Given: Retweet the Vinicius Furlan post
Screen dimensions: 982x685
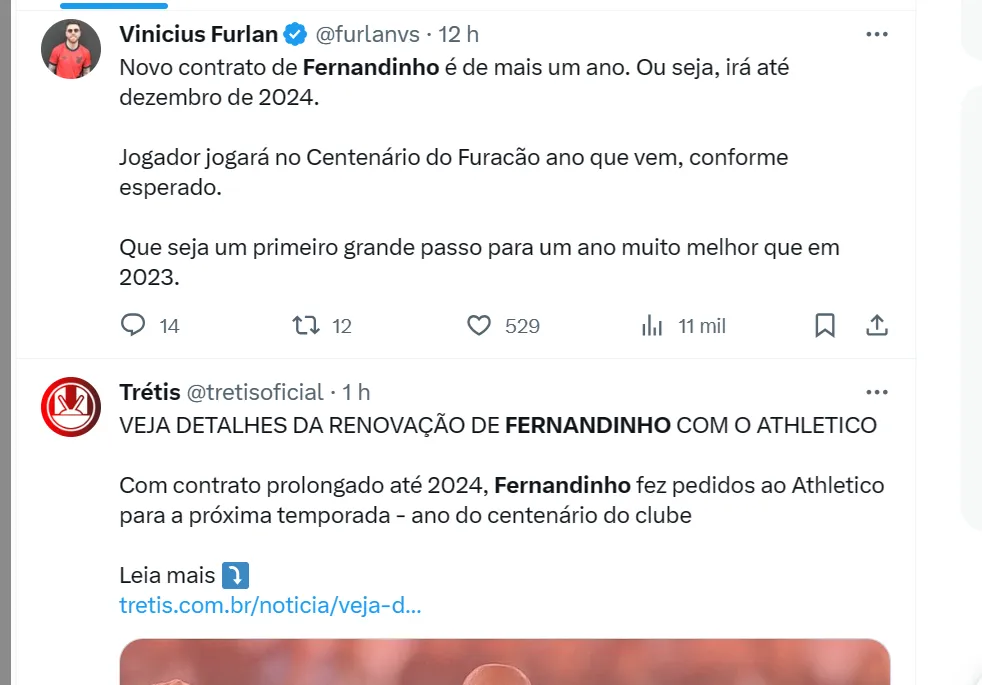Looking at the screenshot, I should [x=306, y=326].
